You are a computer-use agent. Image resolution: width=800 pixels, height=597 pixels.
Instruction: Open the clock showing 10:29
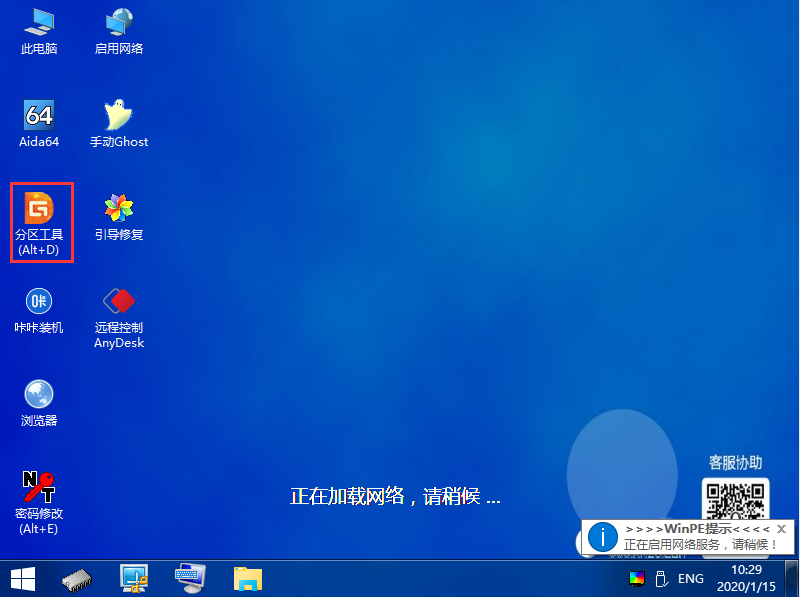click(746, 578)
